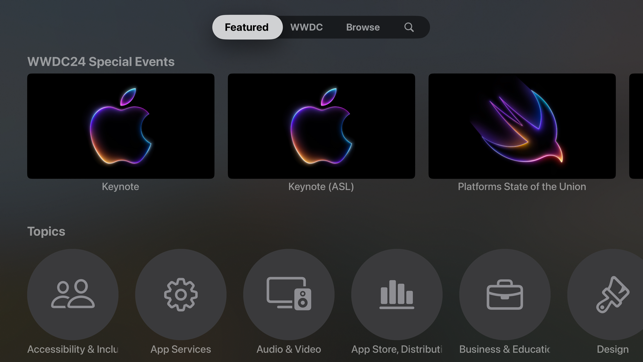Select the App Store bar chart icon
Viewport: 643px width, 362px height.
tap(397, 294)
